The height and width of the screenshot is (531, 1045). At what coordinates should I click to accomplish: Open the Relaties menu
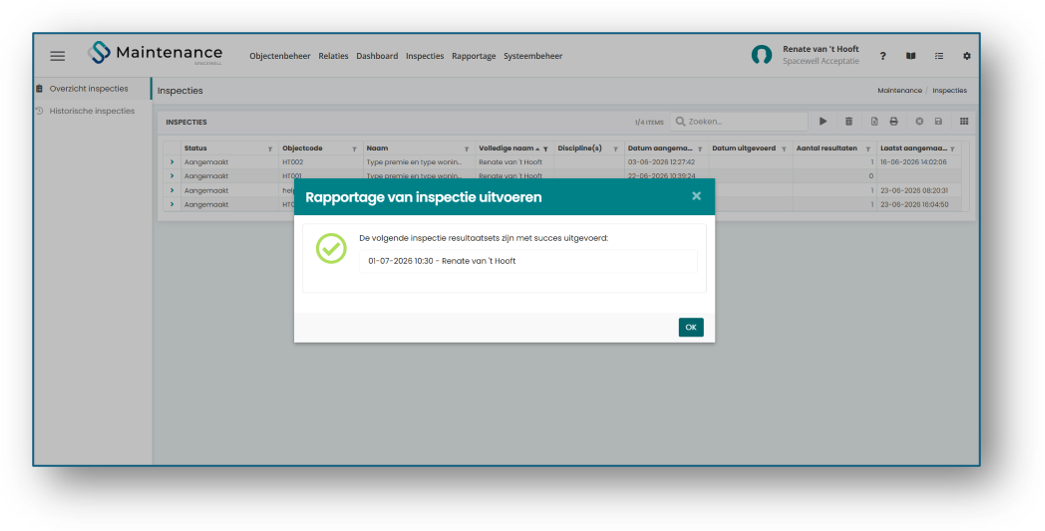333,56
